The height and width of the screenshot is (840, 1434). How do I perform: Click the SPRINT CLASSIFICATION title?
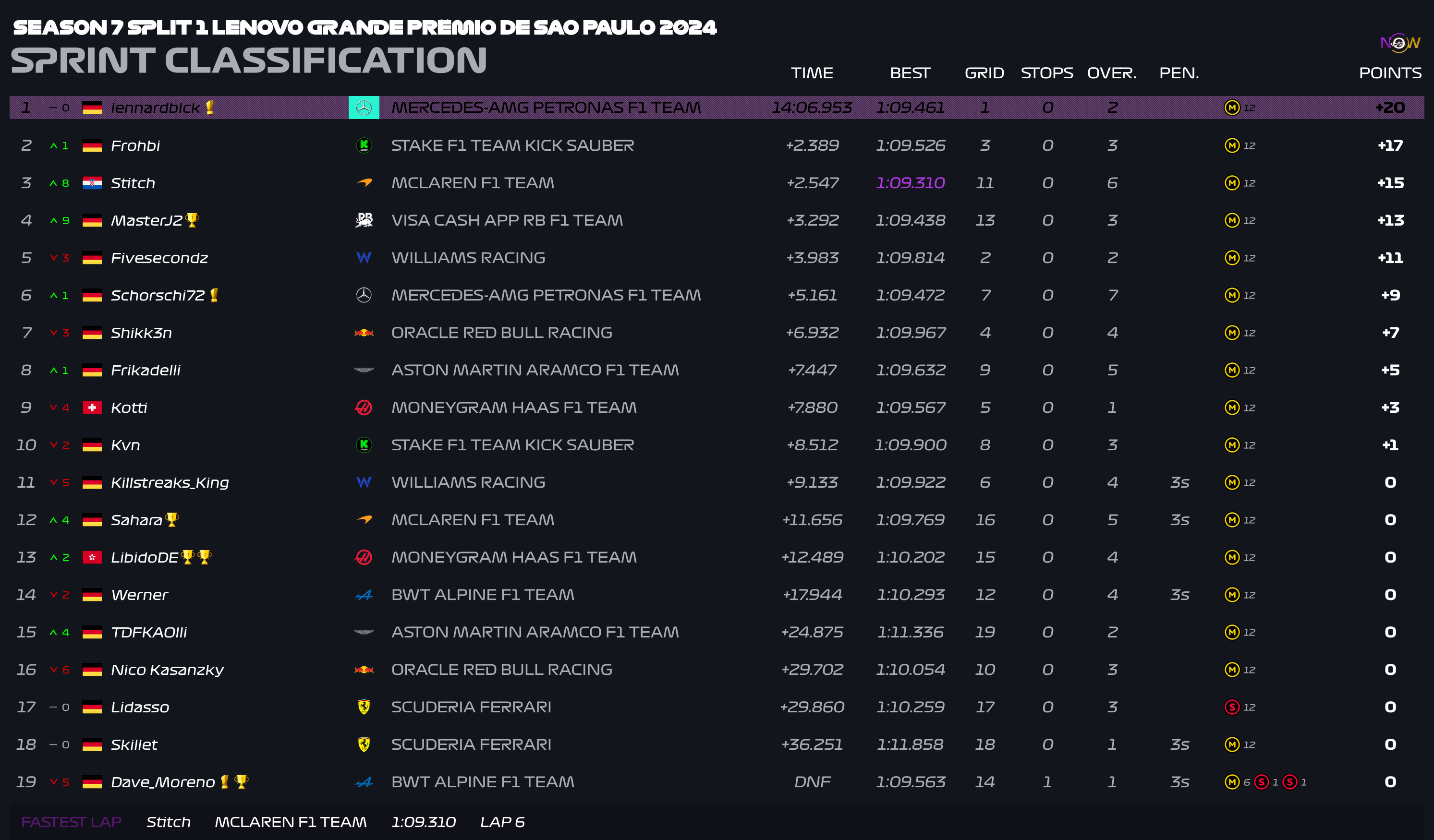249,60
